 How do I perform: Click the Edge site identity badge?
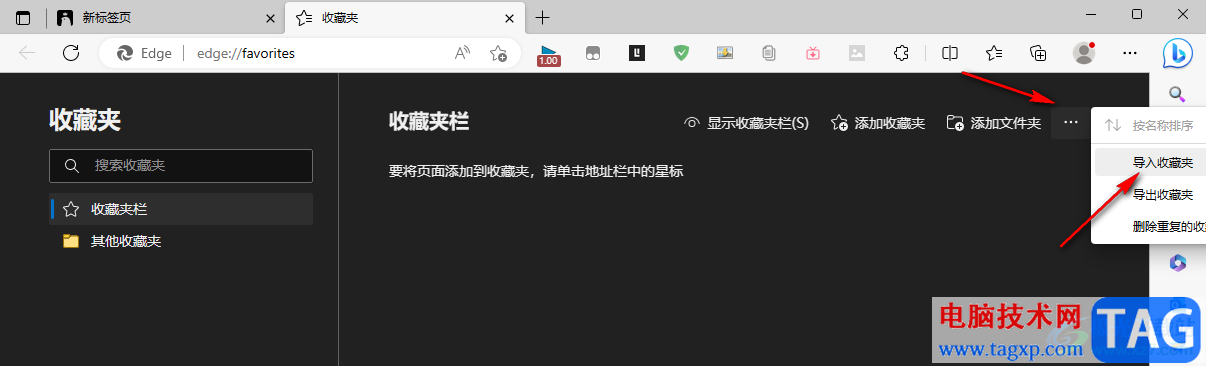pyautogui.click(x=145, y=53)
